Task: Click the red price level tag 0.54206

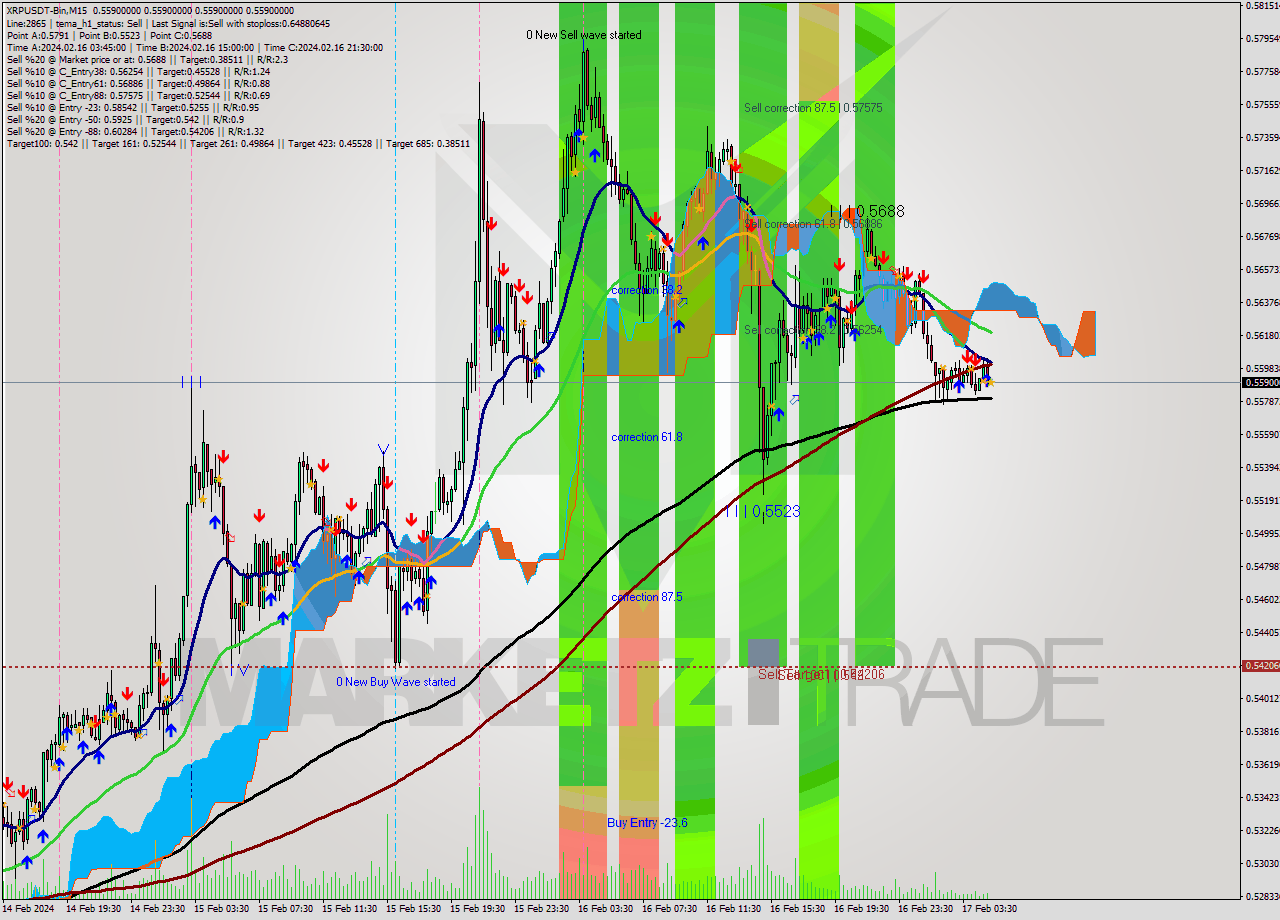Action: pos(1261,665)
